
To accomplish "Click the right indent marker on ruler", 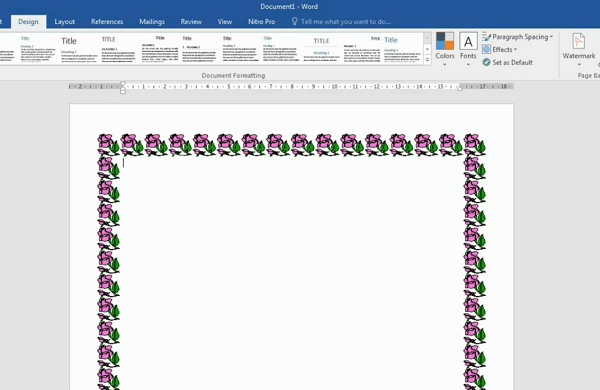I will 460,88.
